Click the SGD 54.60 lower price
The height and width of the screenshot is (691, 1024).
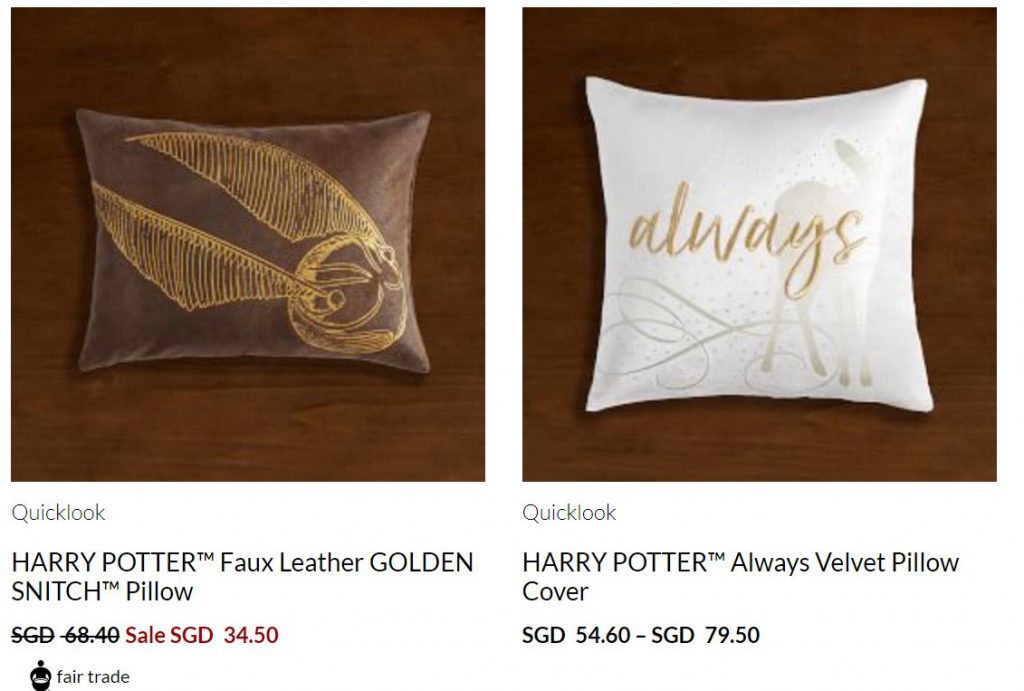pos(576,635)
